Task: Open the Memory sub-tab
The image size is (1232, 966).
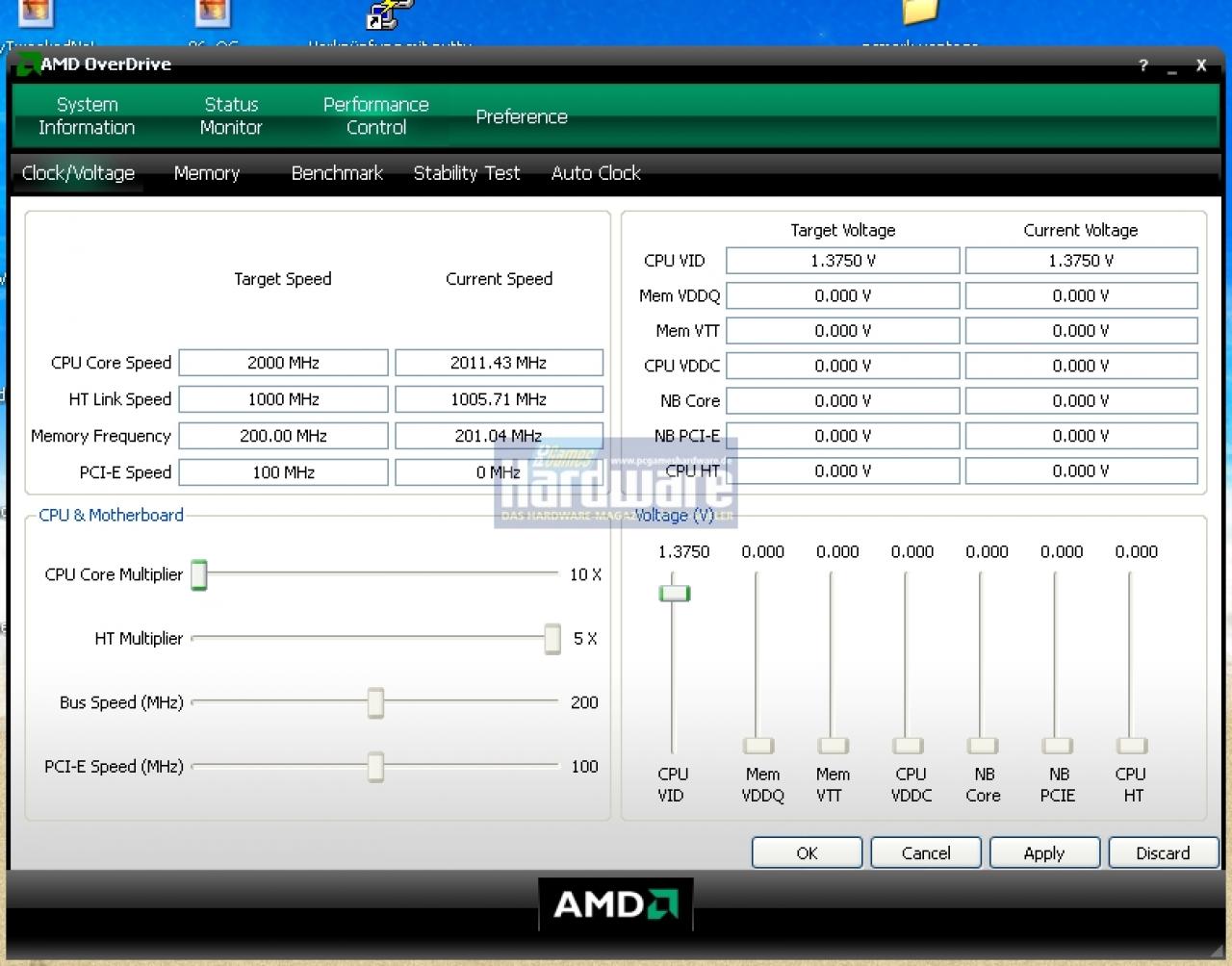Action: (x=207, y=173)
